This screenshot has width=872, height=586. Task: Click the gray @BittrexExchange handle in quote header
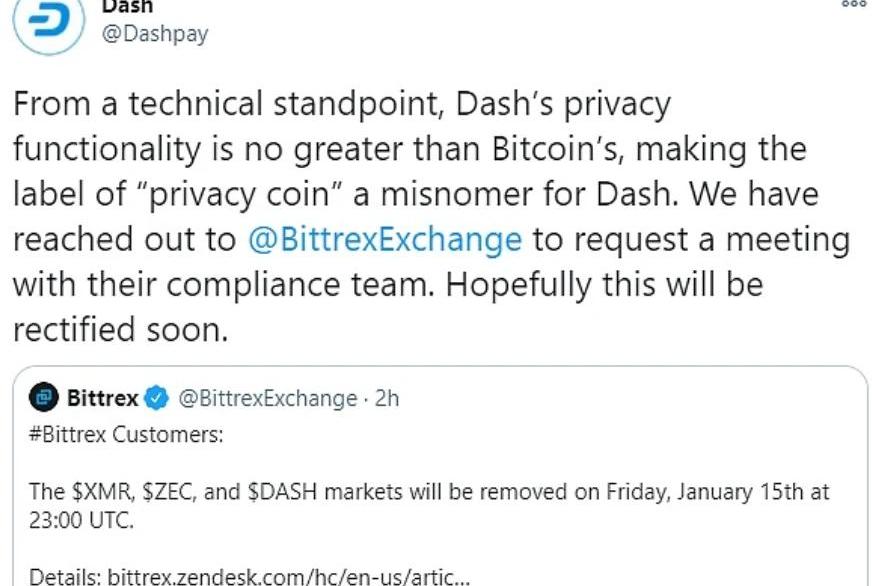point(267,399)
